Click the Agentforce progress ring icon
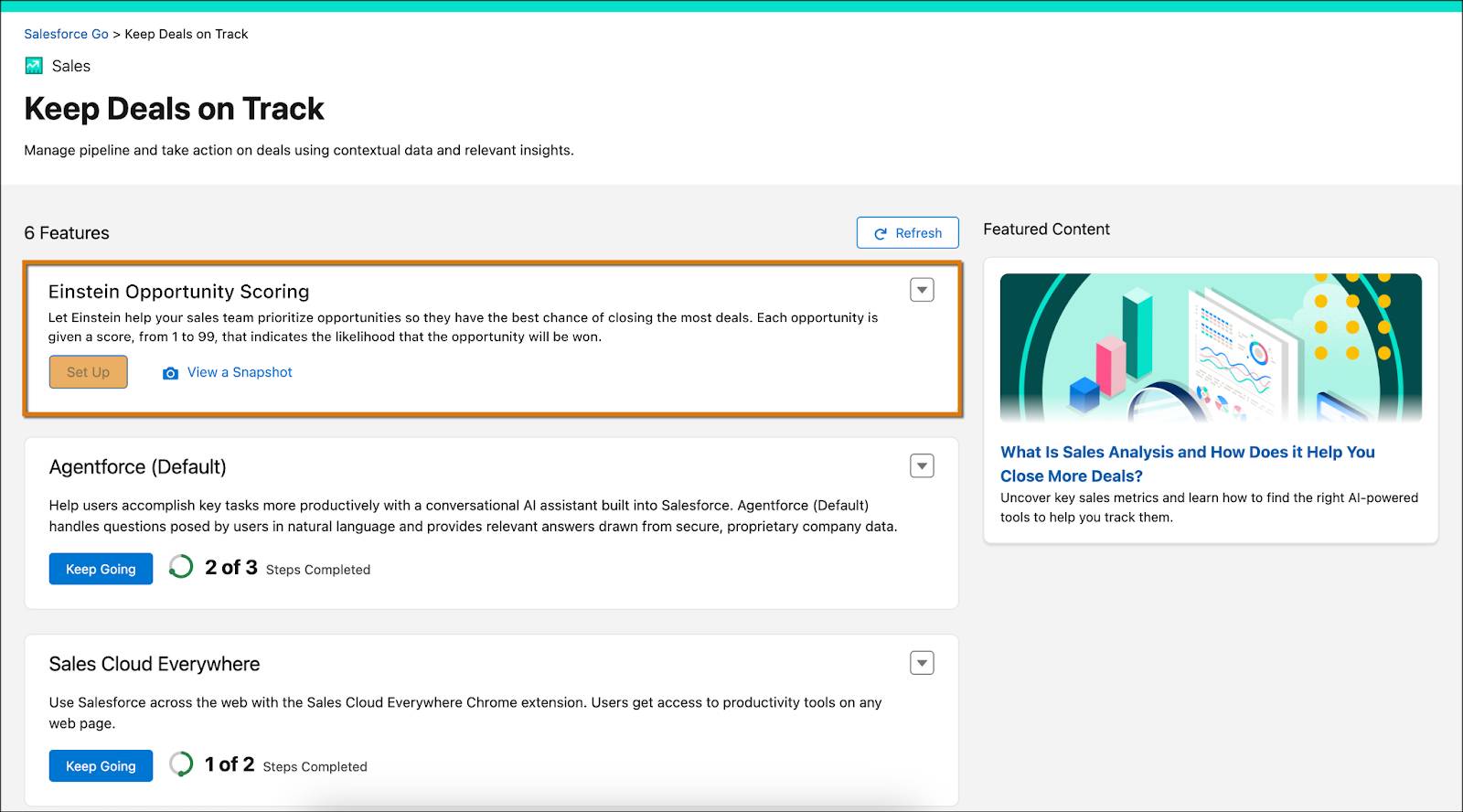The image size is (1463, 812). [181, 567]
